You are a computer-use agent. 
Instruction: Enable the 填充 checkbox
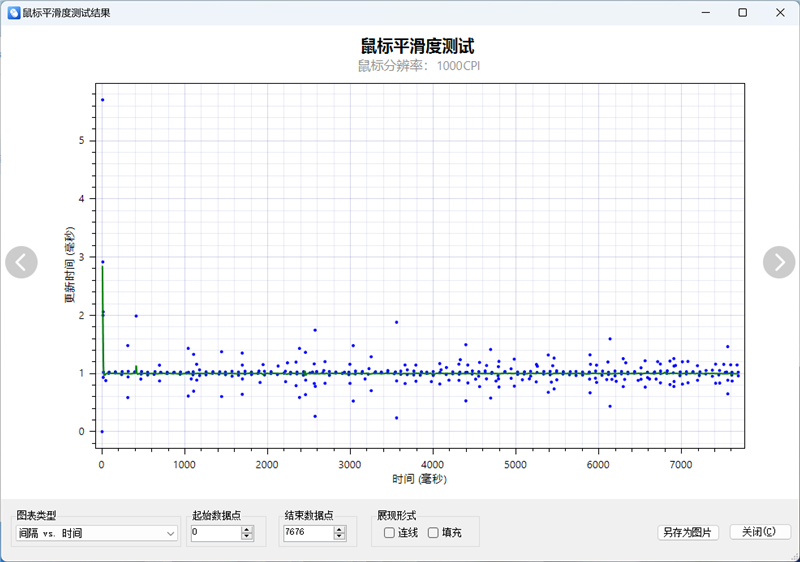(x=433, y=533)
